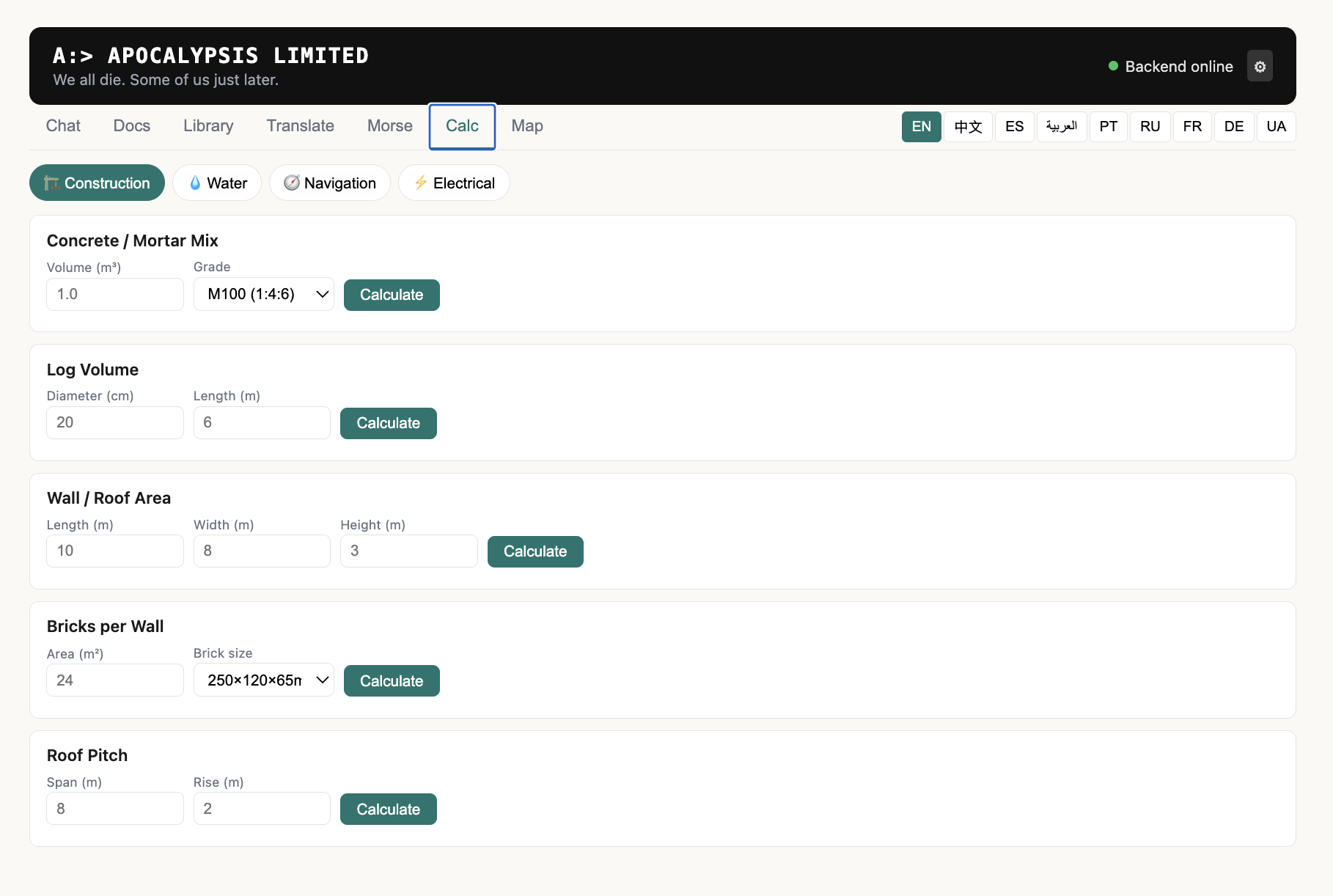Set interface language to UA
Screen dimensions: 1333x896
pyautogui.click(x=1276, y=127)
